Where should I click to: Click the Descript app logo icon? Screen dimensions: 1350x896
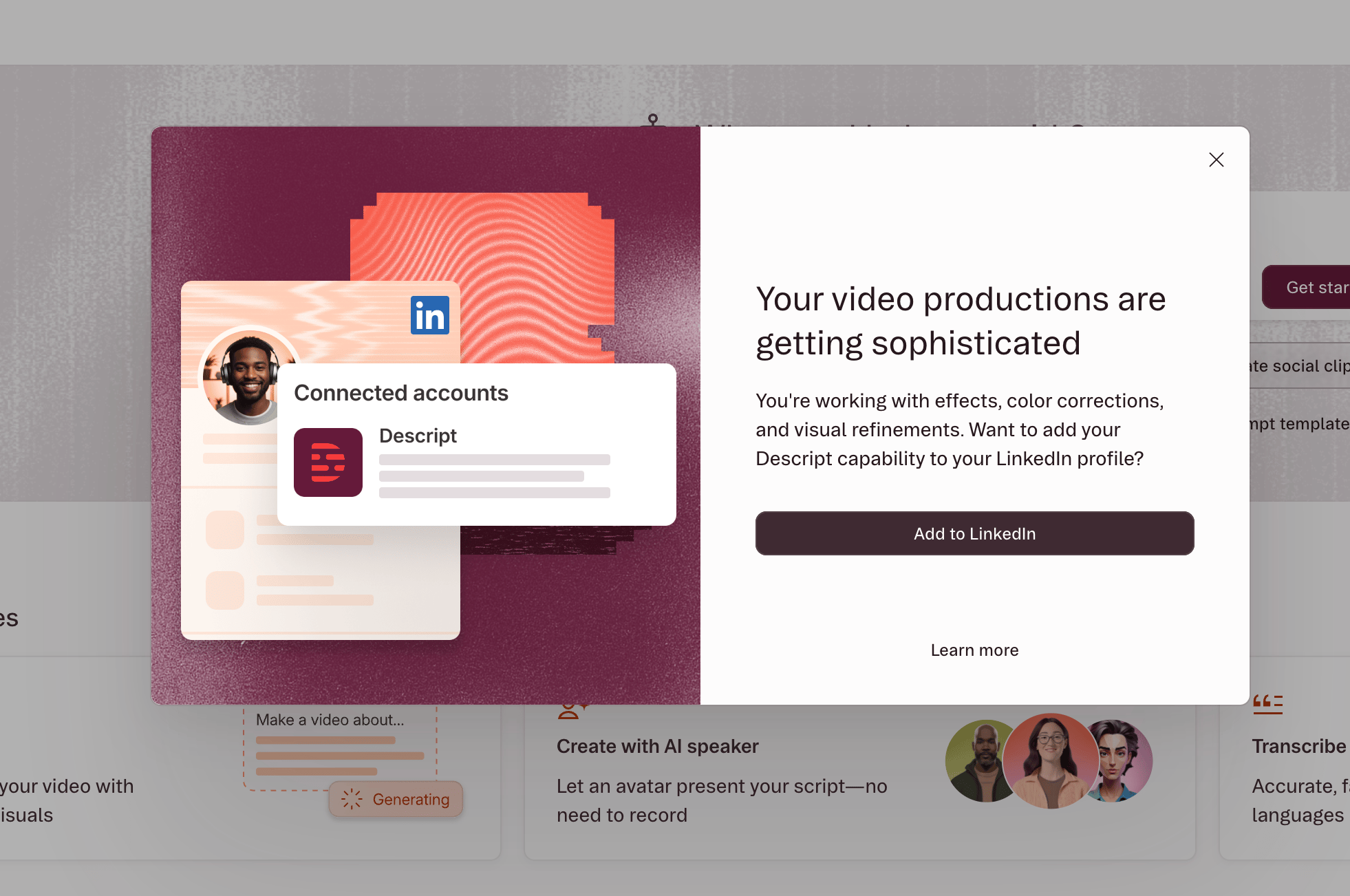pos(328,462)
